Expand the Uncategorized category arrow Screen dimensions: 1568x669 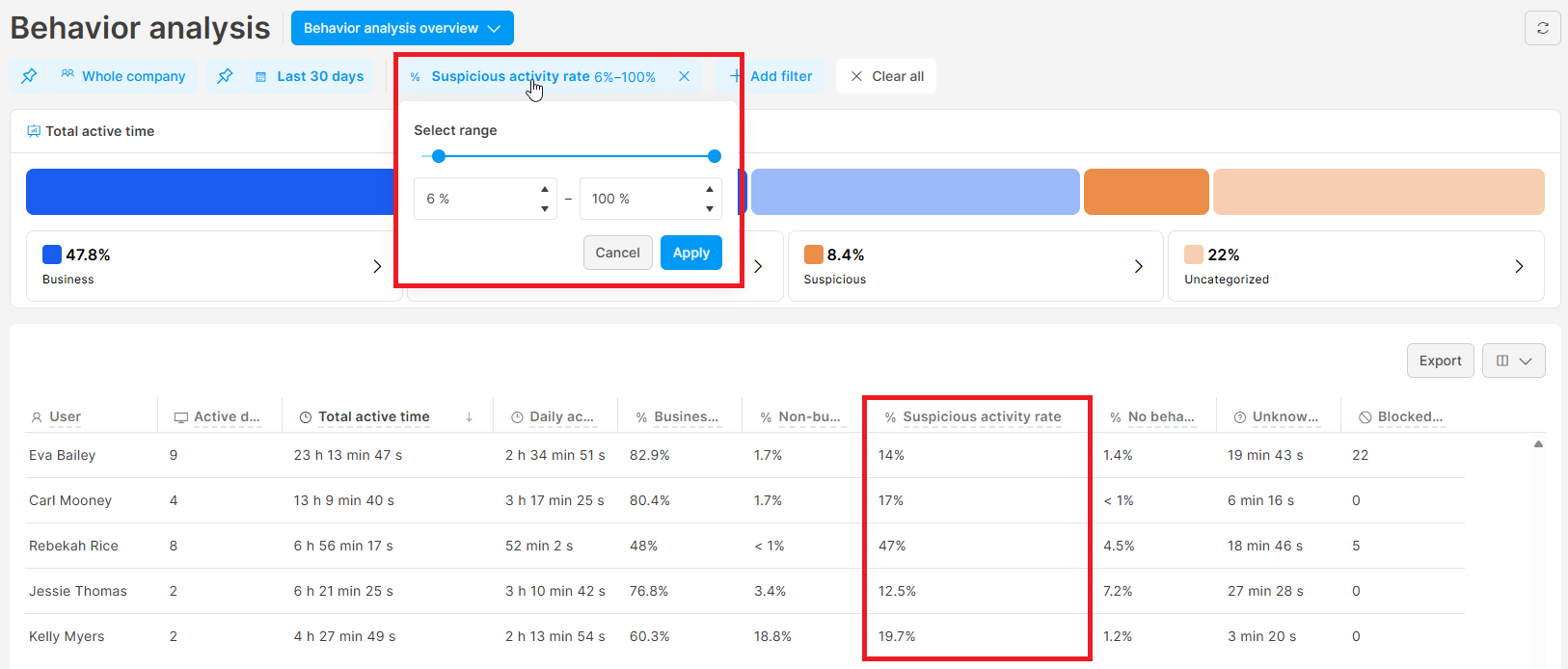click(1519, 266)
